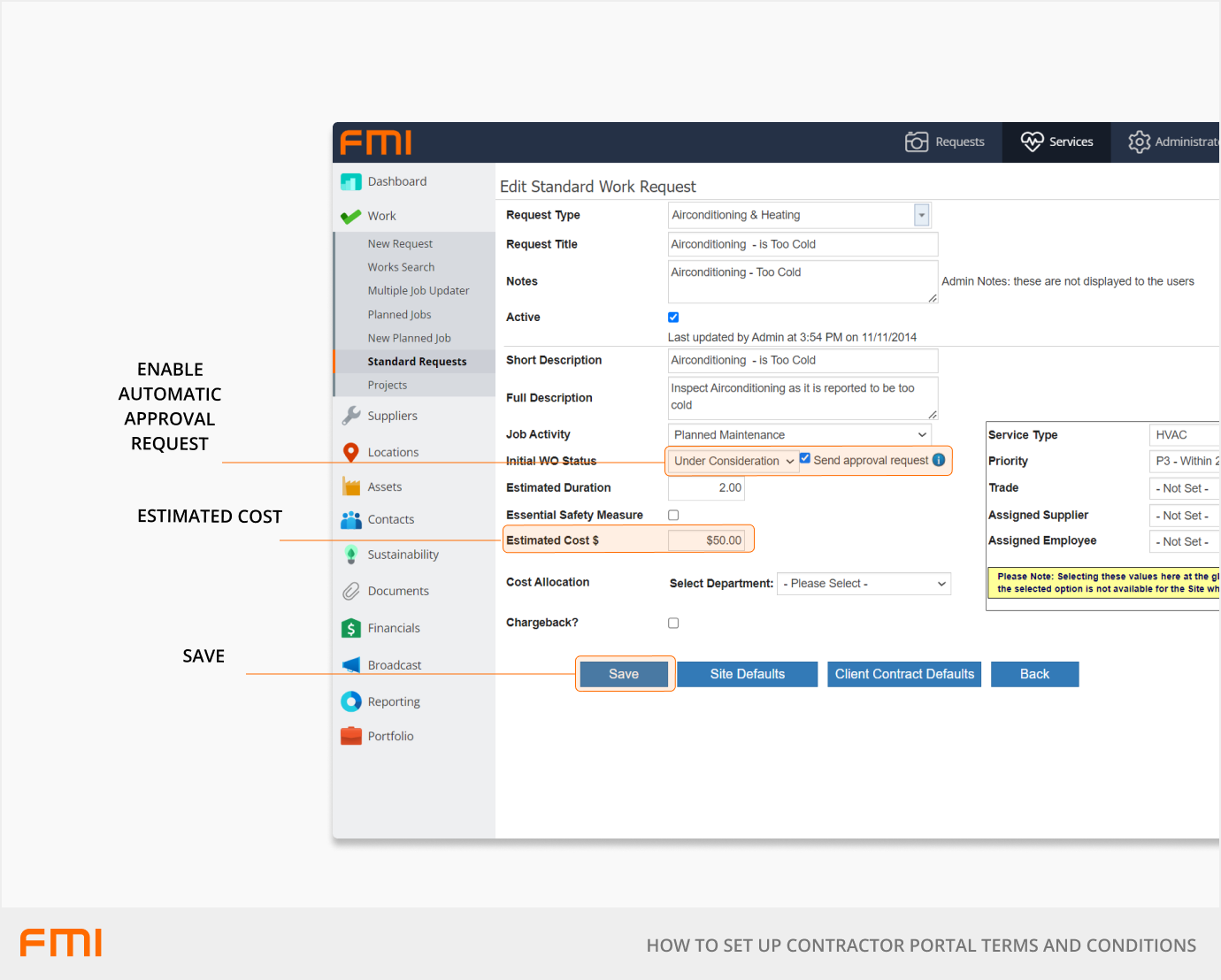The width and height of the screenshot is (1221, 980).
Task: Open the Select Department dropdown
Action: pyautogui.click(x=864, y=584)
